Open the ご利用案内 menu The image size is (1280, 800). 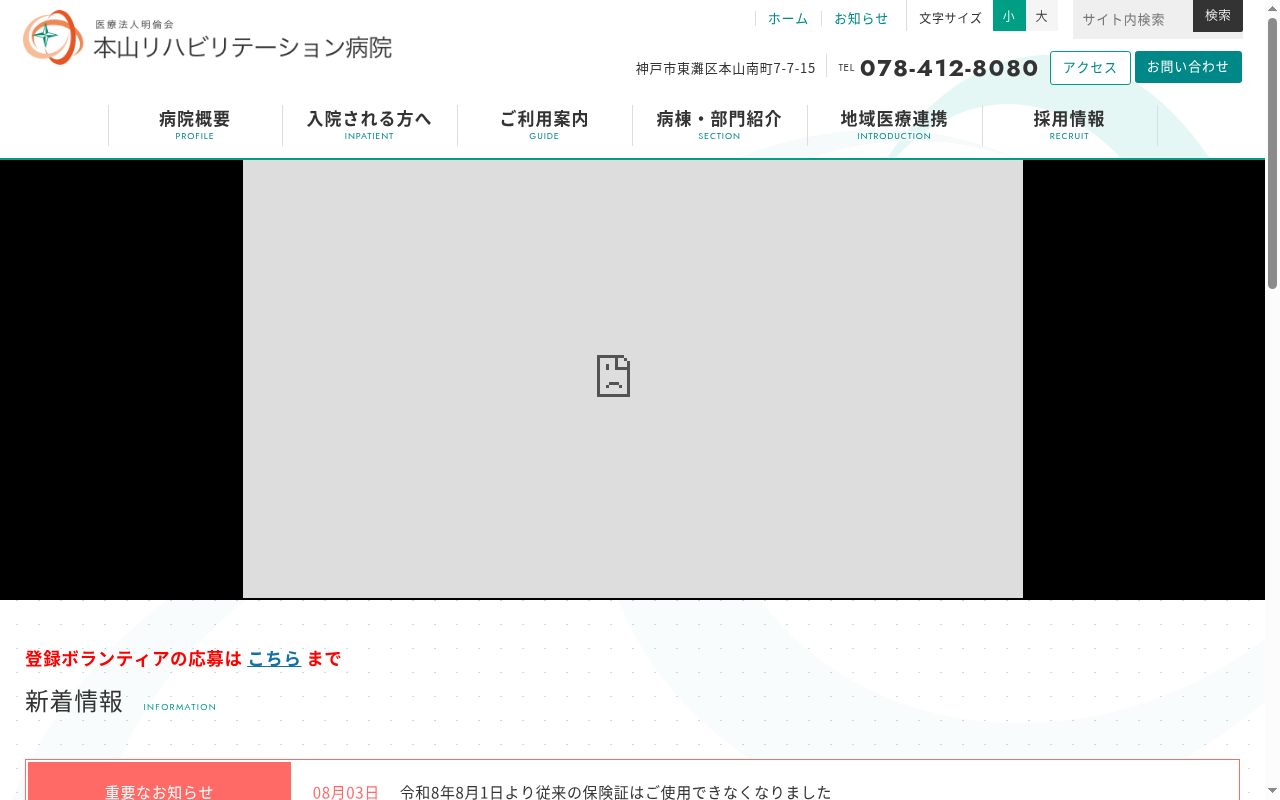(545, 125)
